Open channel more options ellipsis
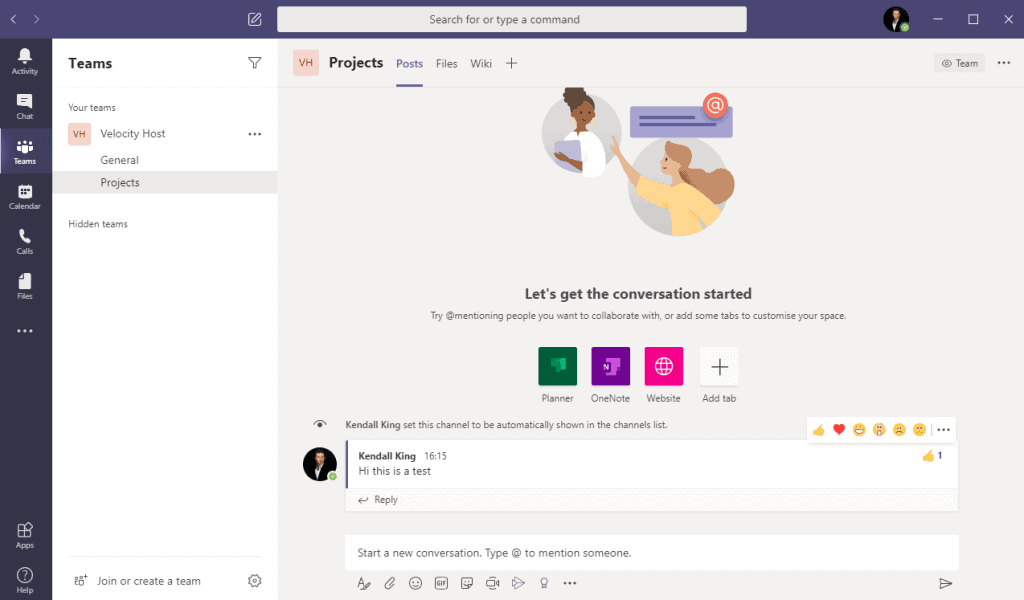This screenshot has height=600, width=1024. (x=1004, y=63)
